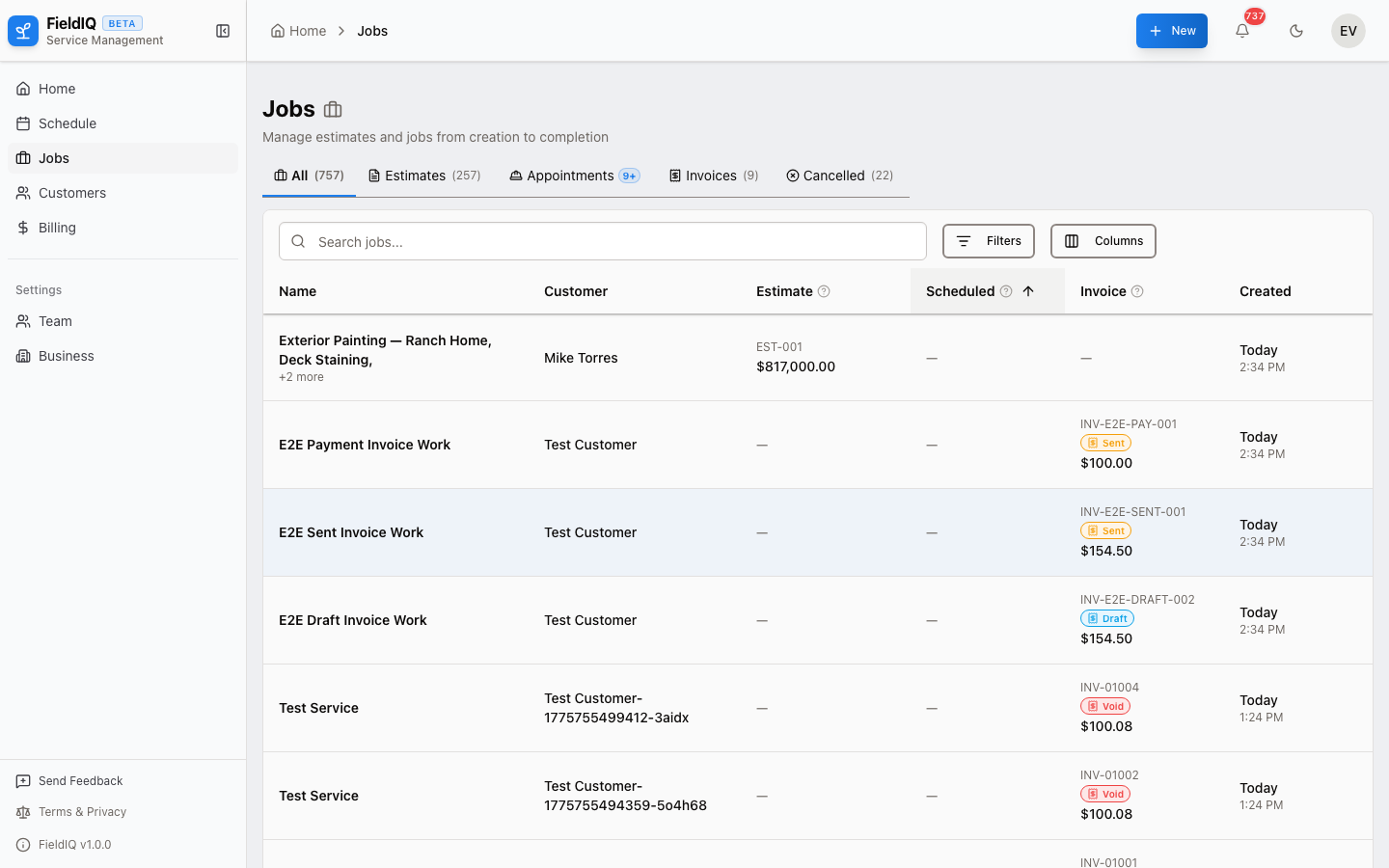Open the Team settings page
Viewport: 1389px width, 868px height.
point(55,321)
